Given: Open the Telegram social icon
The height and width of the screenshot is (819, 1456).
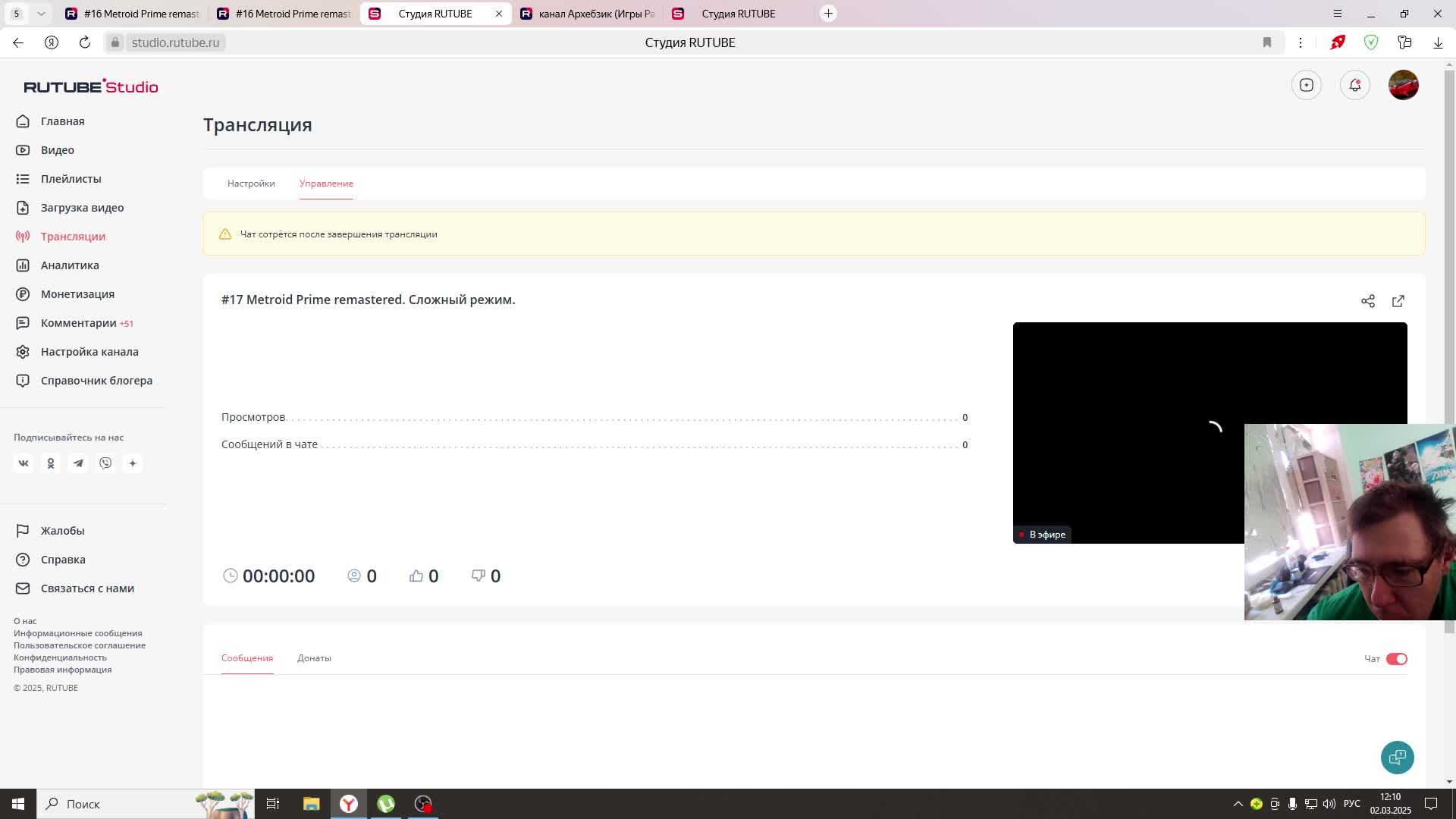Looking at the screenshot, I should pos(78,463).
